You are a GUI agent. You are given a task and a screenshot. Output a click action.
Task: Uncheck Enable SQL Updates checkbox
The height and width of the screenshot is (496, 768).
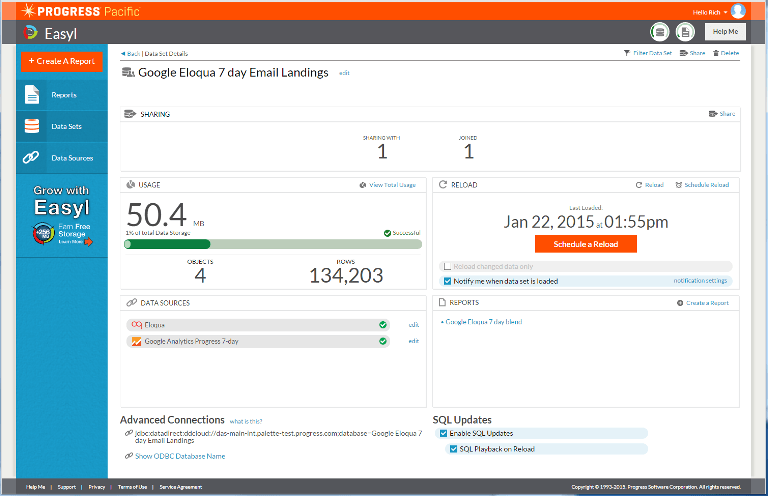point(443,433)
